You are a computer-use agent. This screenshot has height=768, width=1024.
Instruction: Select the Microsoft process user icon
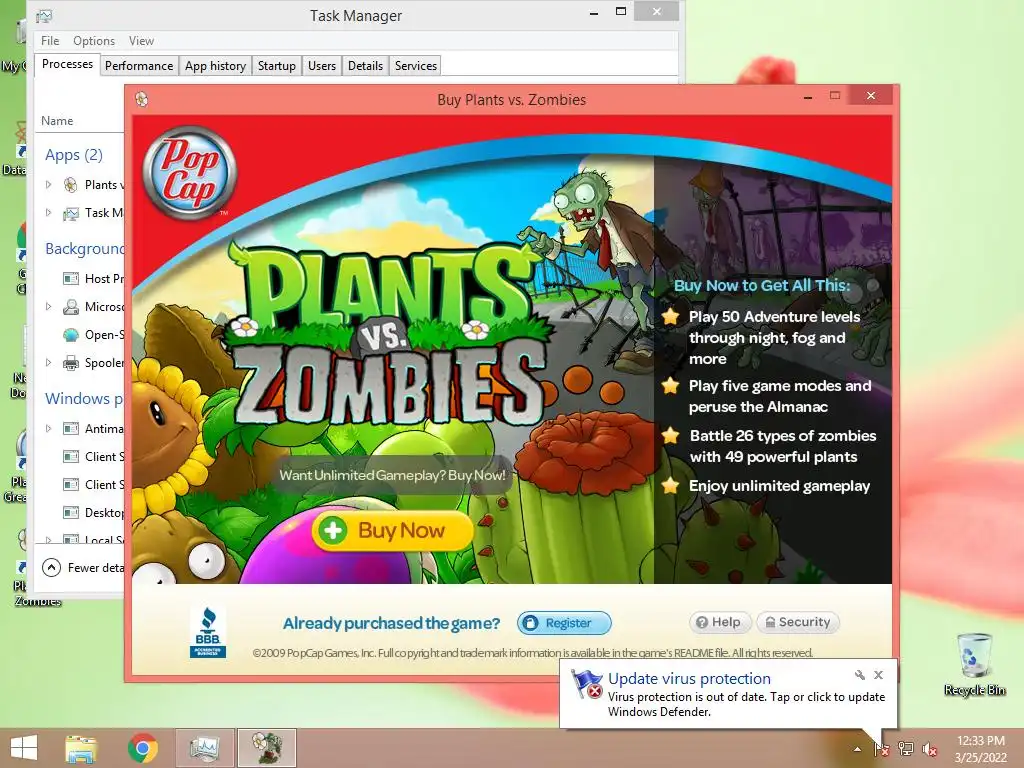coord(71,307)
